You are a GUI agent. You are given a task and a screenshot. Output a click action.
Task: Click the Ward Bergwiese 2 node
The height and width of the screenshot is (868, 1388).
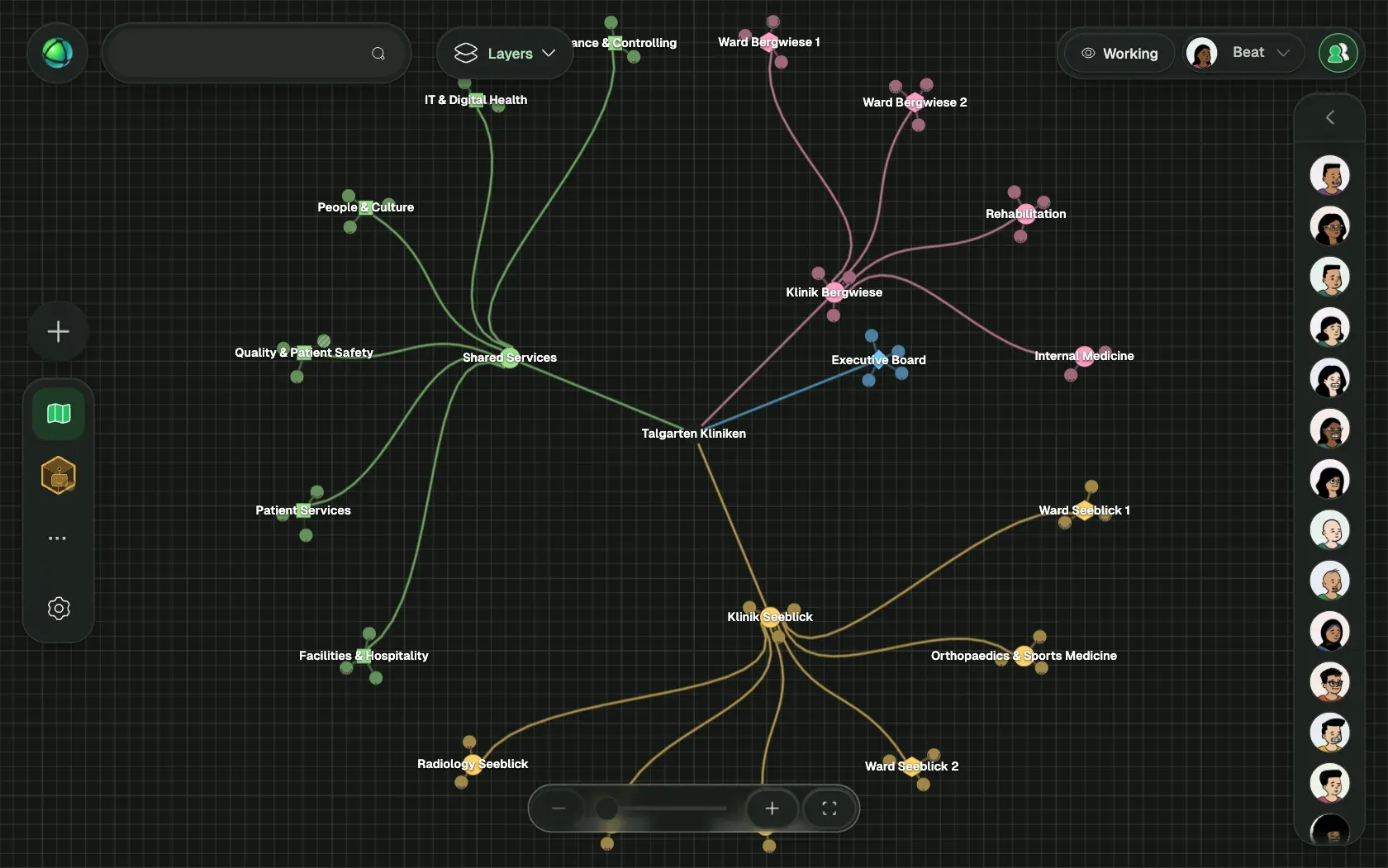click(x=915, y=102)
